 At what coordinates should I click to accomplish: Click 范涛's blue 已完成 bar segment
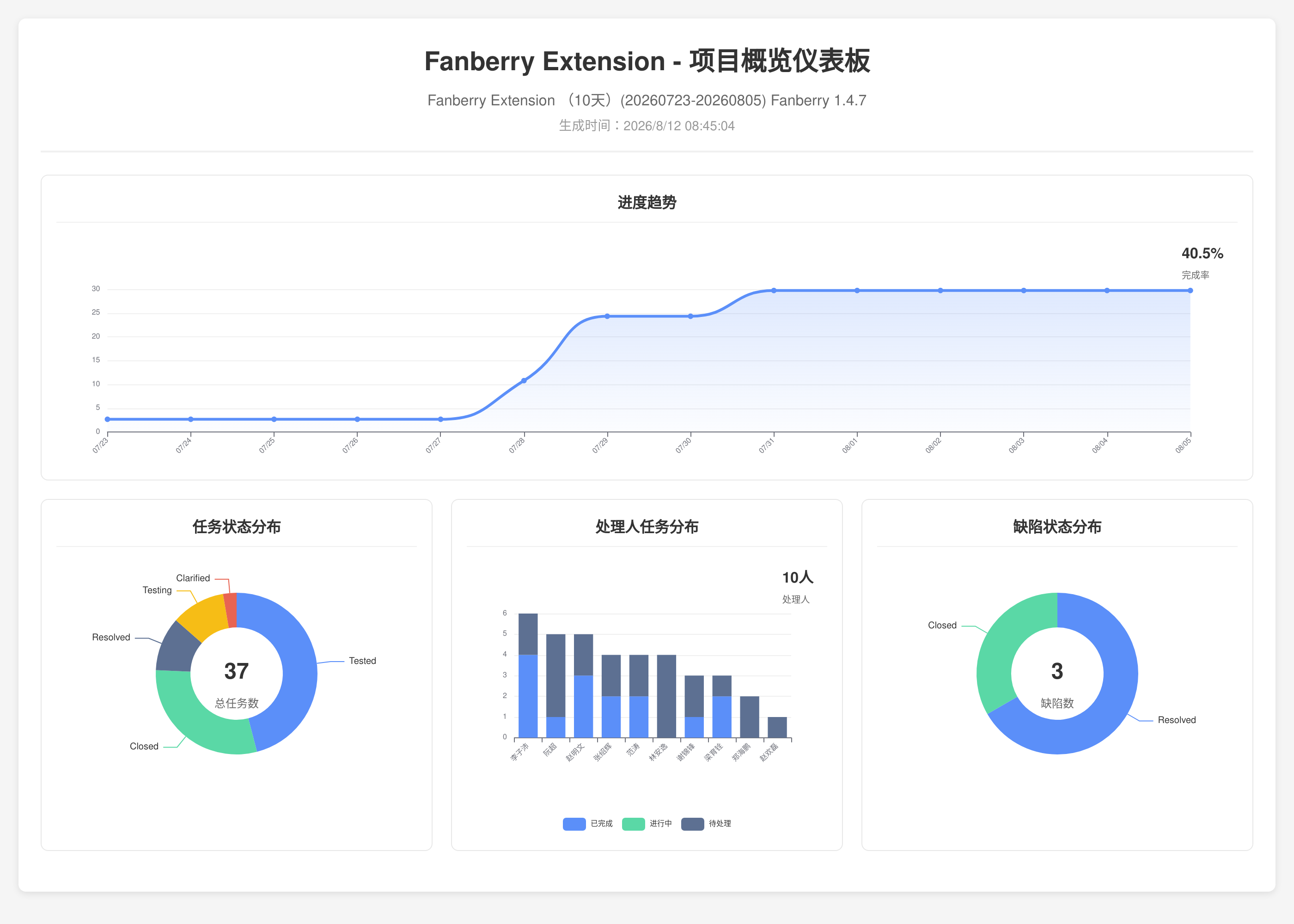[639, 717]
